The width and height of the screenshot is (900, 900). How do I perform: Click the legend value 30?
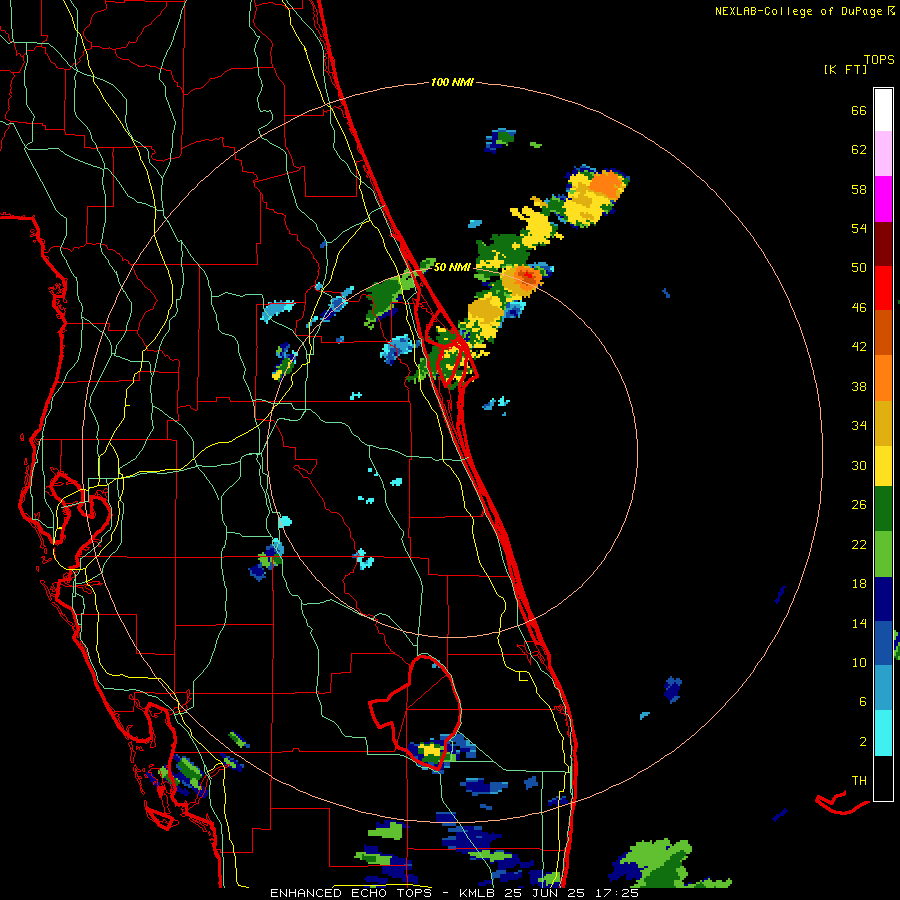[859, 465]
